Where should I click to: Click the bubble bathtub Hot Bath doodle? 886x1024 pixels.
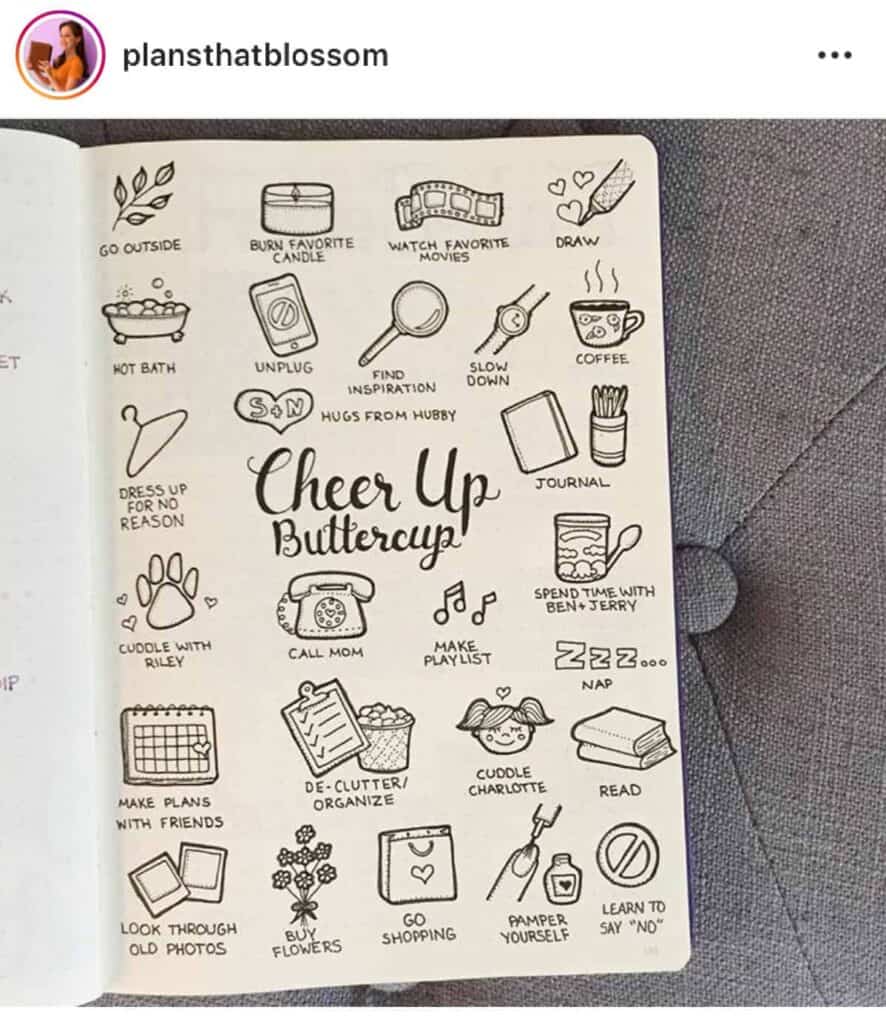pos(145,311)
